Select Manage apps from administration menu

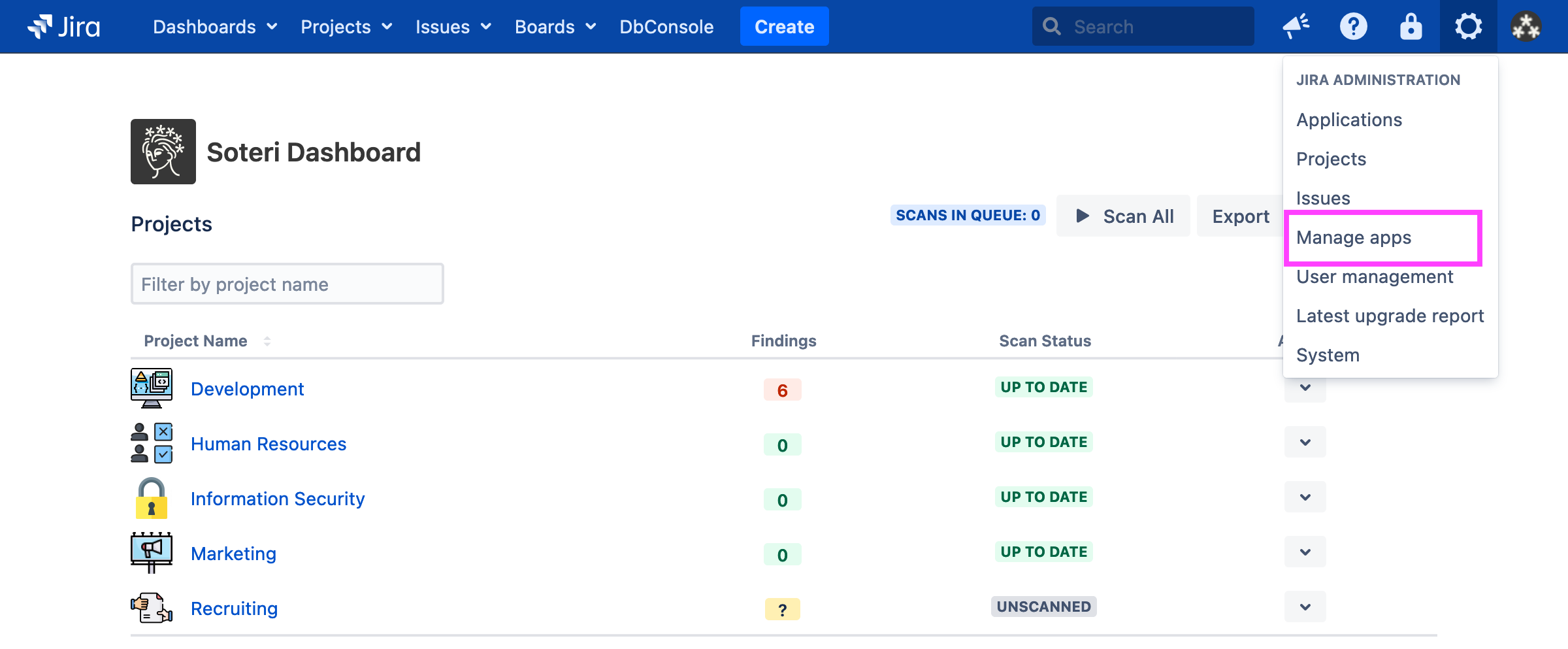point(1354,238)
